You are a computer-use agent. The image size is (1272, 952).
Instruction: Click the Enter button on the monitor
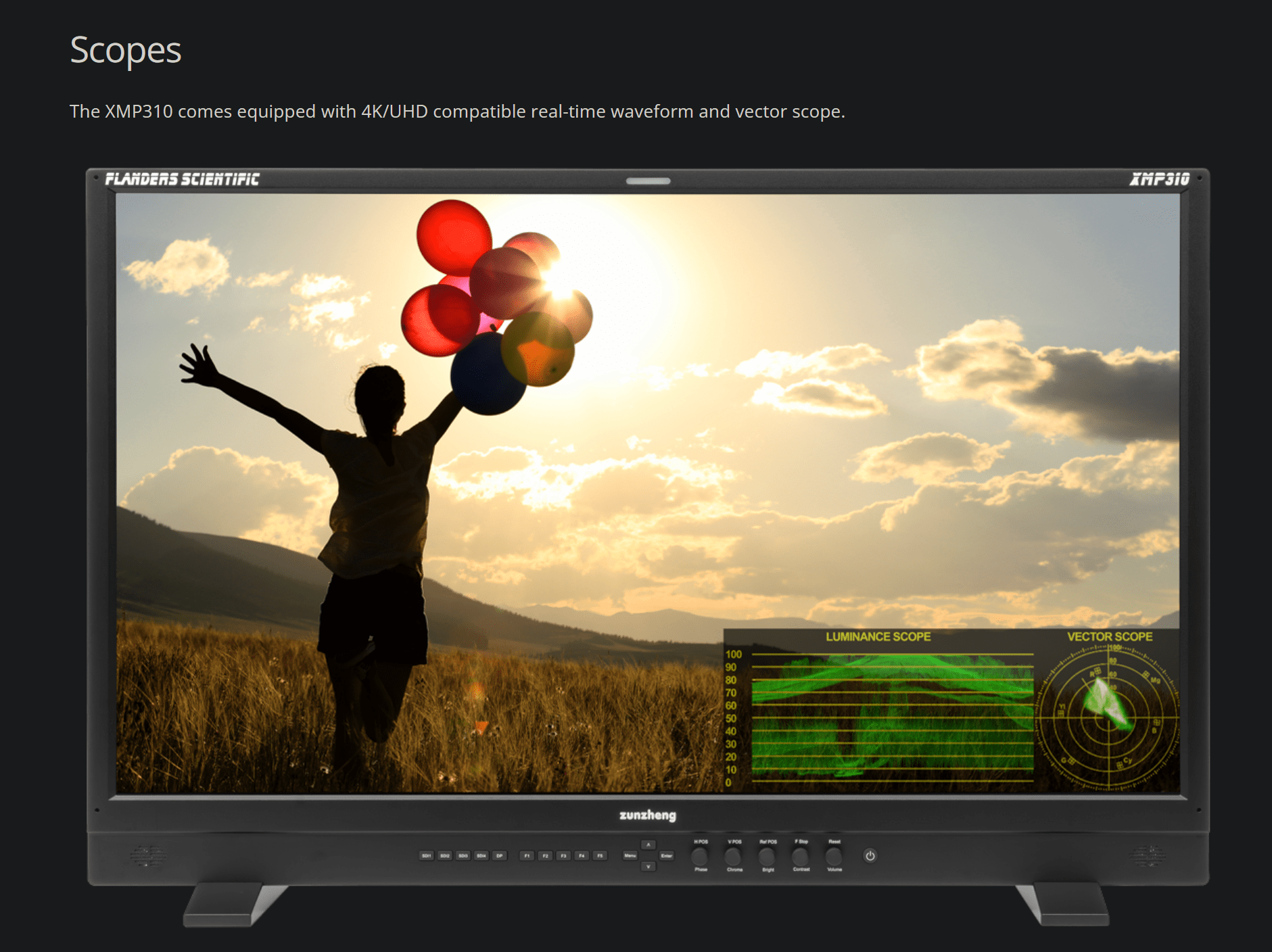point(667,856)
